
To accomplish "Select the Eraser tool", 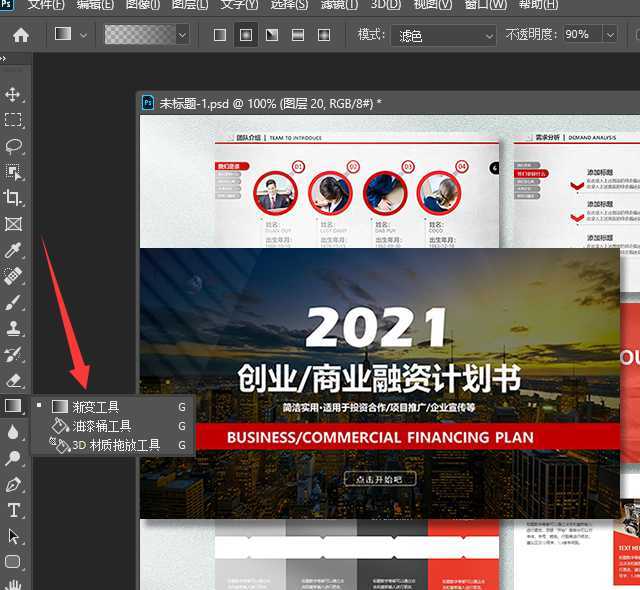I will point(13,381).
